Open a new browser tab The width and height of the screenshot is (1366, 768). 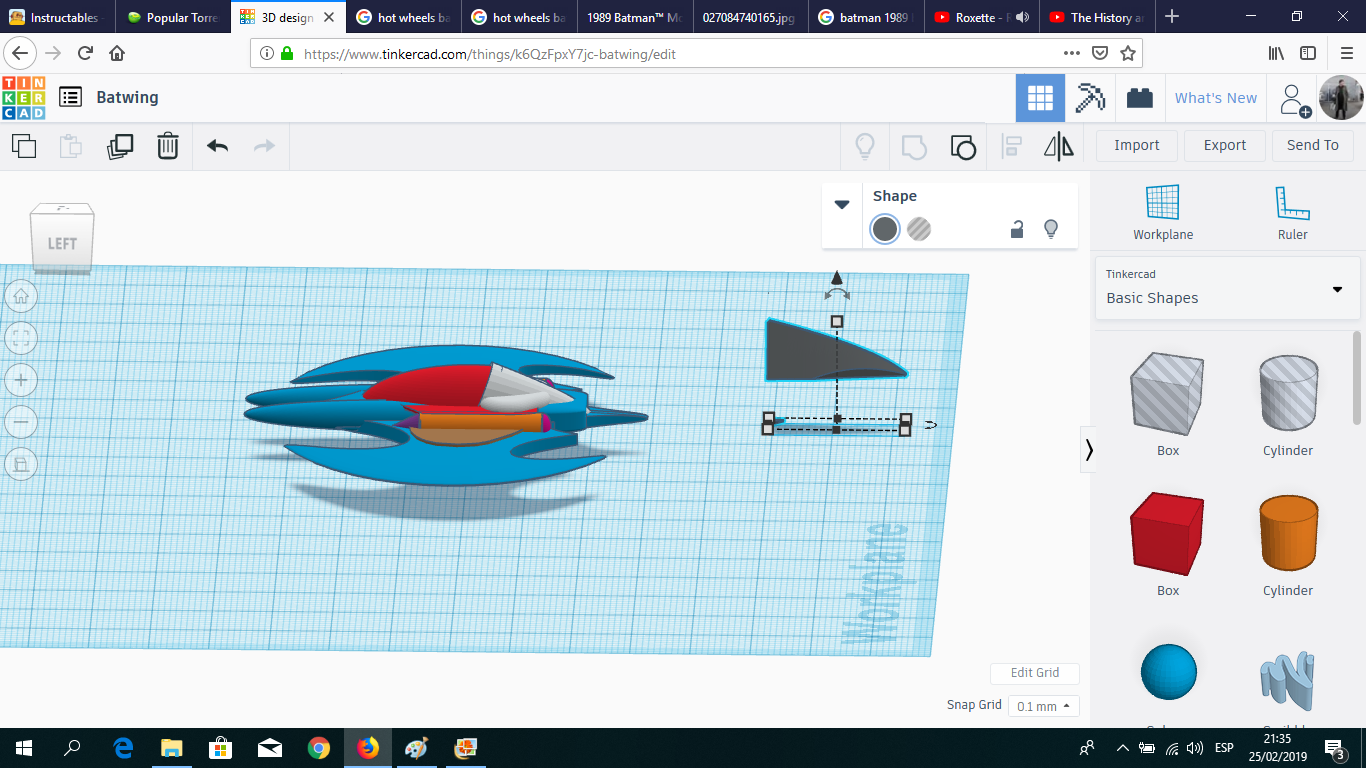click(1172, 17)
